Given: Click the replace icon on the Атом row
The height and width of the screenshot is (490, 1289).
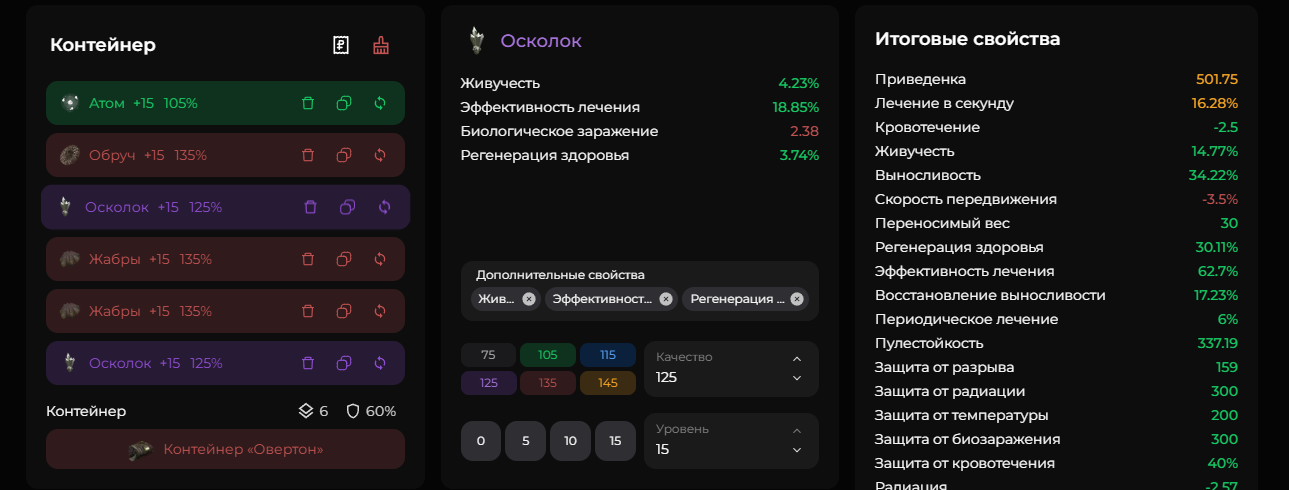Looking at the screenshot, I should click(380, 103).
